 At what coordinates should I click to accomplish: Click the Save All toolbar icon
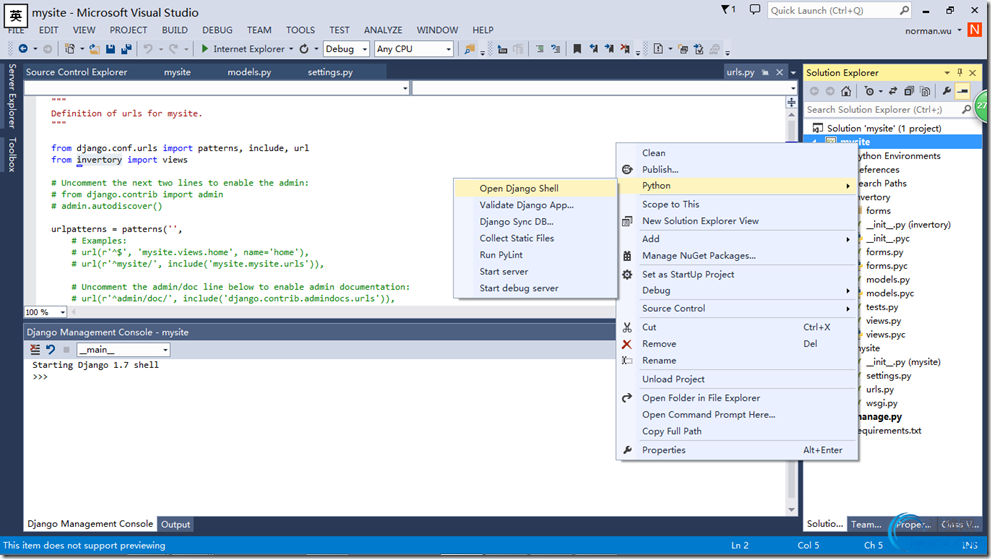point(126,49)
